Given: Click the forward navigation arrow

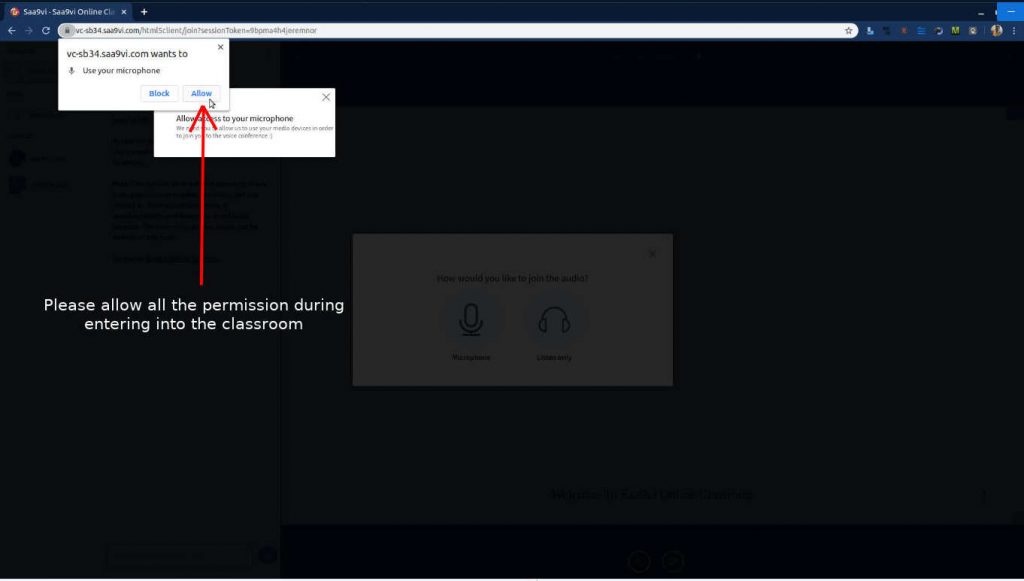Looking at the screenshot, I should 28,30.
